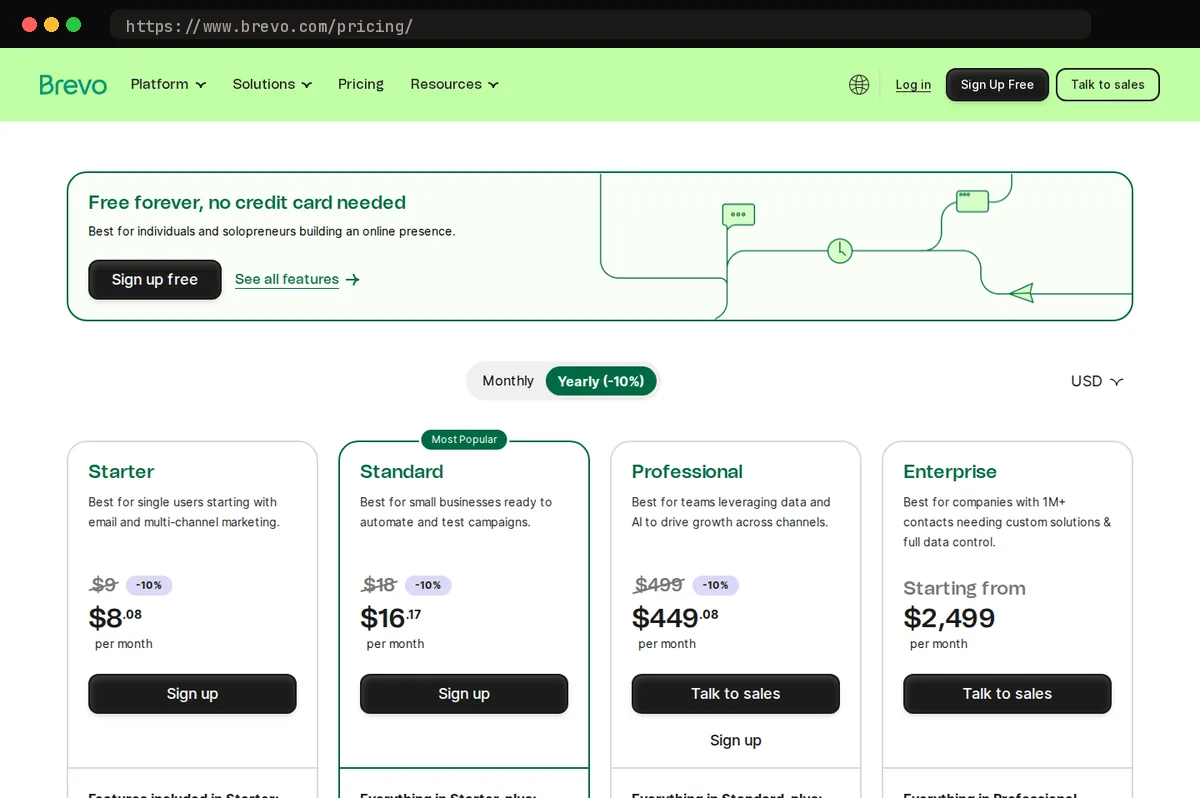The image size is (1200, 798).
Task: Click the browser URL address bar
Action: click(600, 25)
